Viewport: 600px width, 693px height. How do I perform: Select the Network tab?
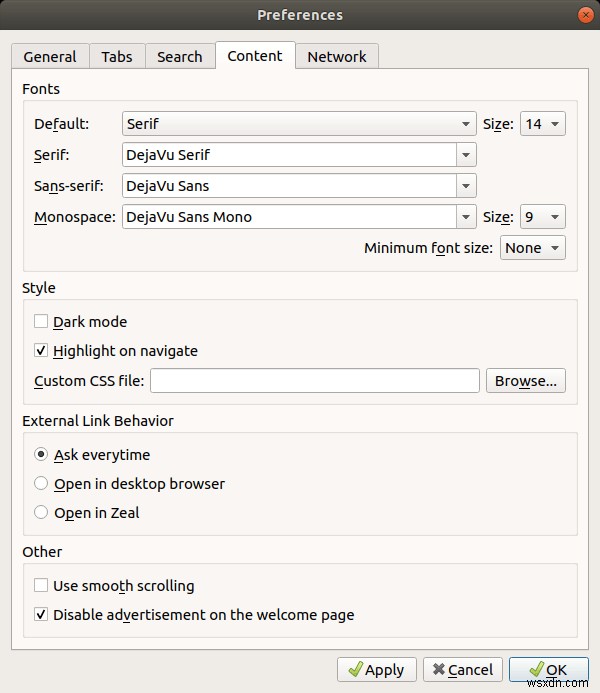pyautogui.click(x=337, y=57)
